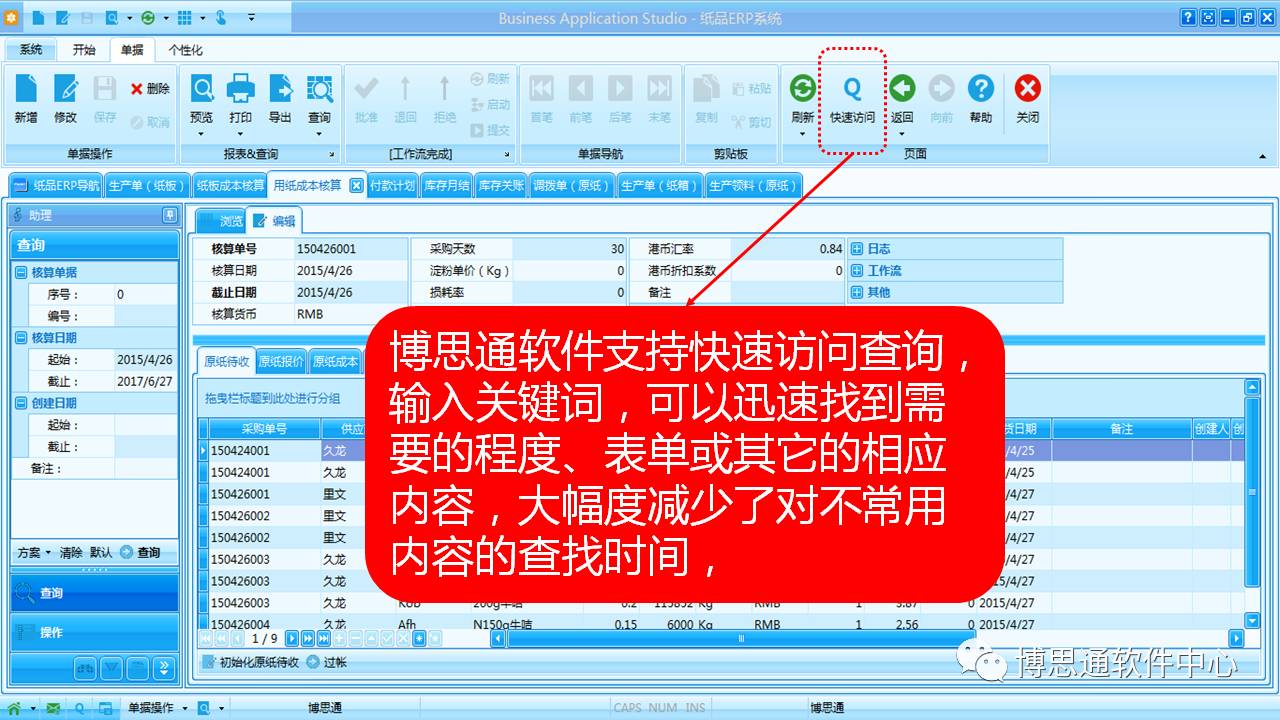Open the 方案 dropdown in query panel
Image resolution: width=1280 pixels, height=720 pixels.
tap(34, 552)
